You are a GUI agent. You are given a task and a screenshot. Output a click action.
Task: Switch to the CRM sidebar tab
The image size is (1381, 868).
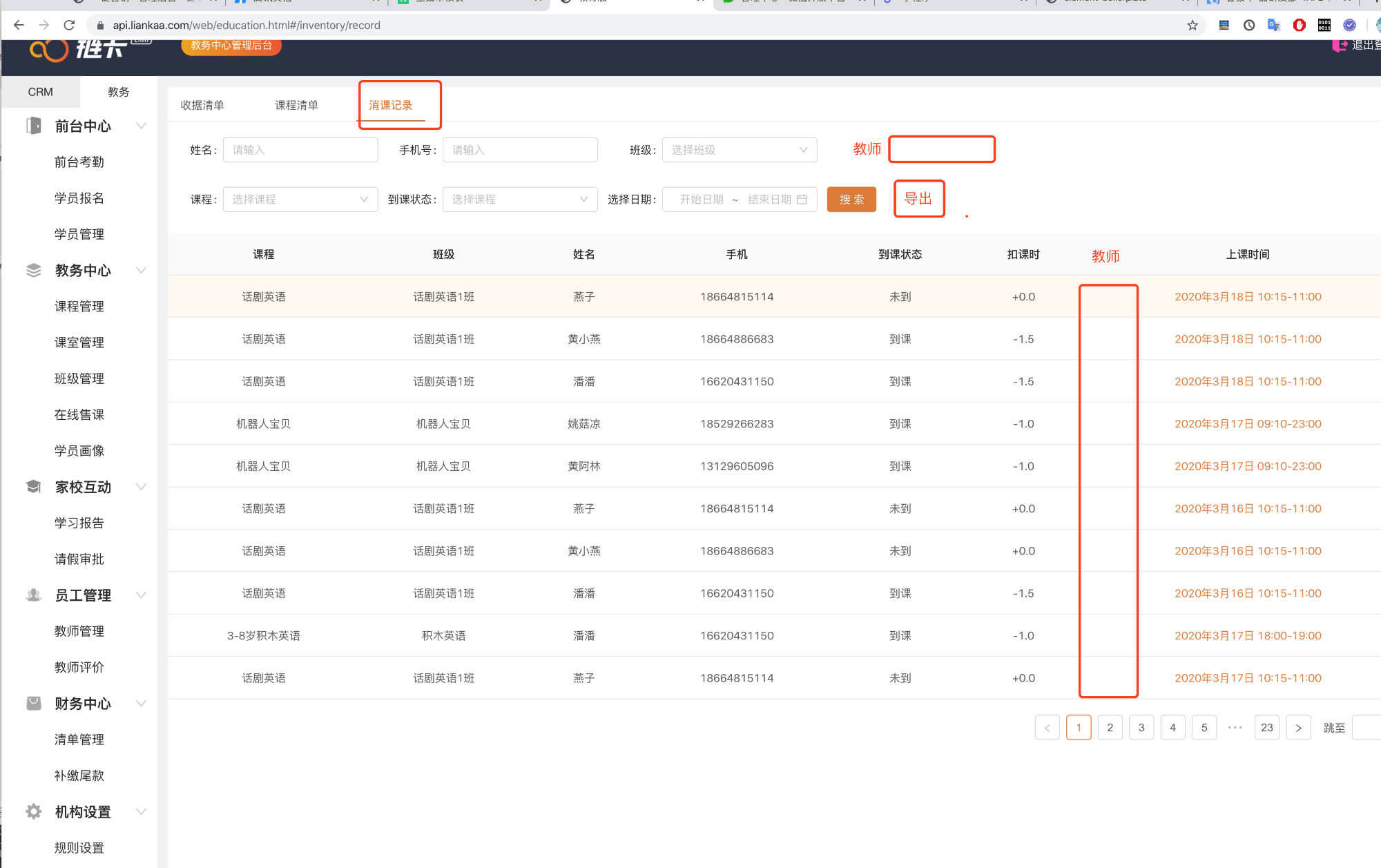(40, 92)
